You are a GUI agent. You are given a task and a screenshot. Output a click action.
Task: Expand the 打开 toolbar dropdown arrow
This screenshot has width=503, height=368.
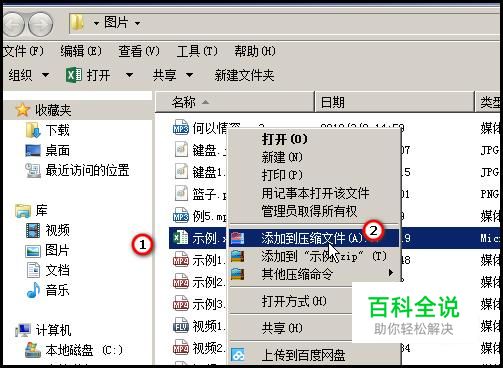click(129, 75)
